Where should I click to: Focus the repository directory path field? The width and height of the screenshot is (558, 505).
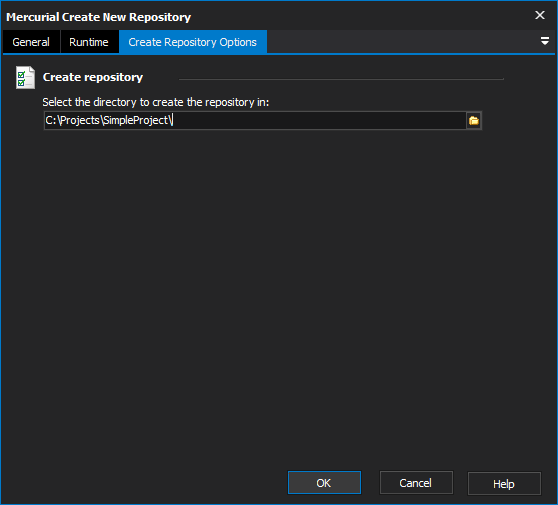(255, 121)
